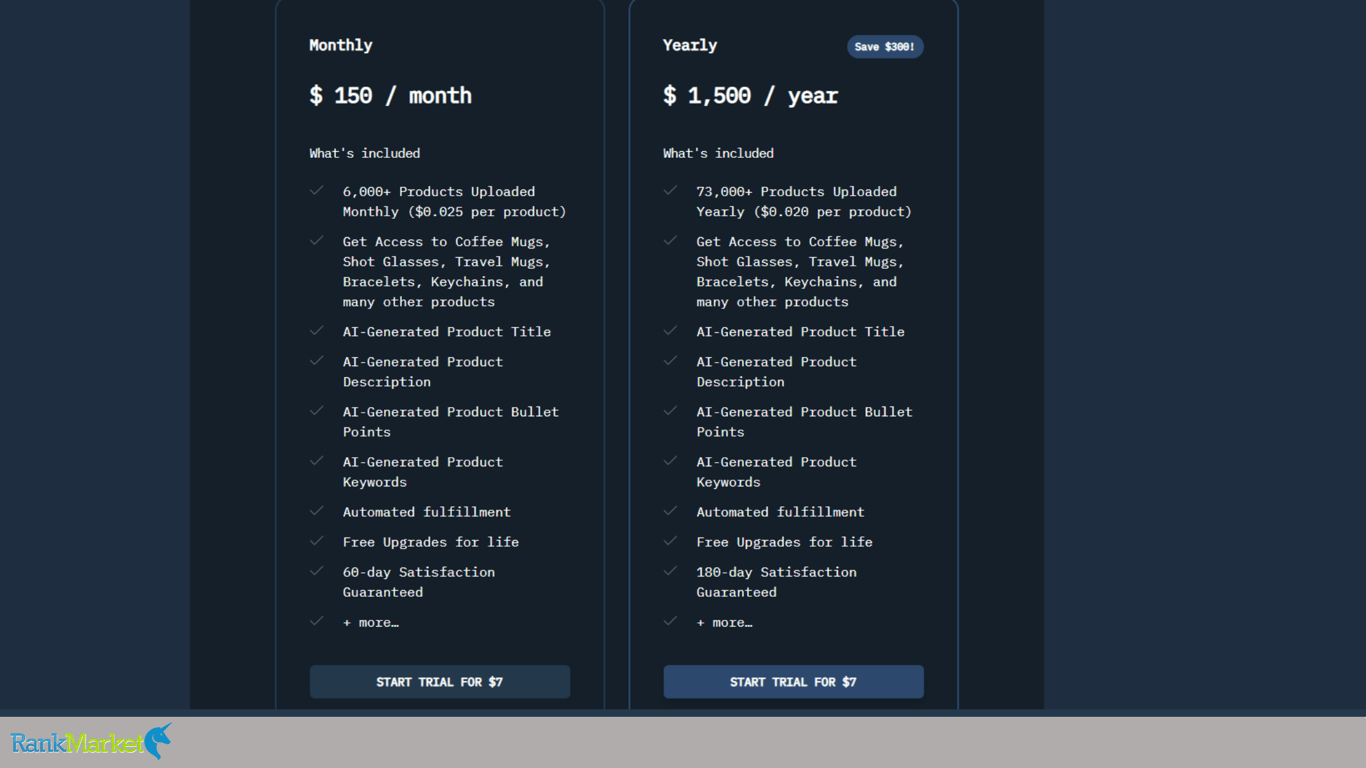Click '73,000+ Products Uploaded Yearly' feature text

804,202
